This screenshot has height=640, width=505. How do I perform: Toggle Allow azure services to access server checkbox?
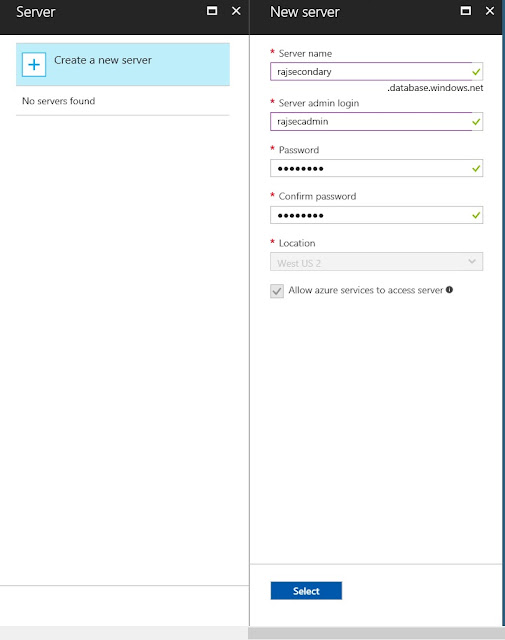(277, 291)
